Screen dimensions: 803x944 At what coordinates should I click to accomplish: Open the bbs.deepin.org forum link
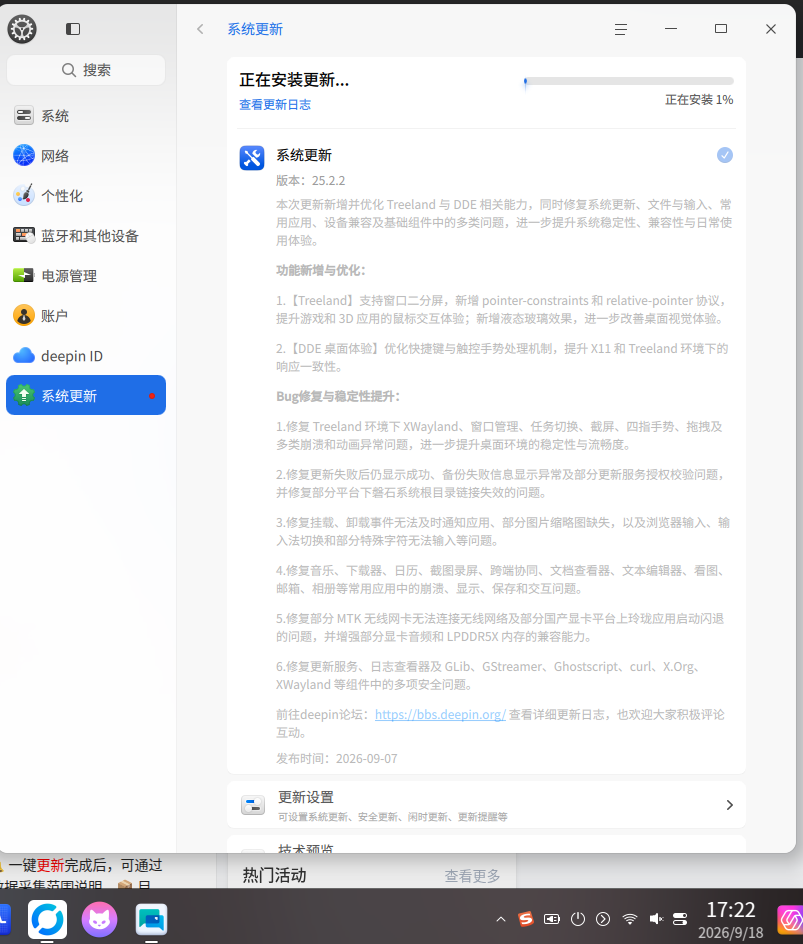(x=440, y=715)
